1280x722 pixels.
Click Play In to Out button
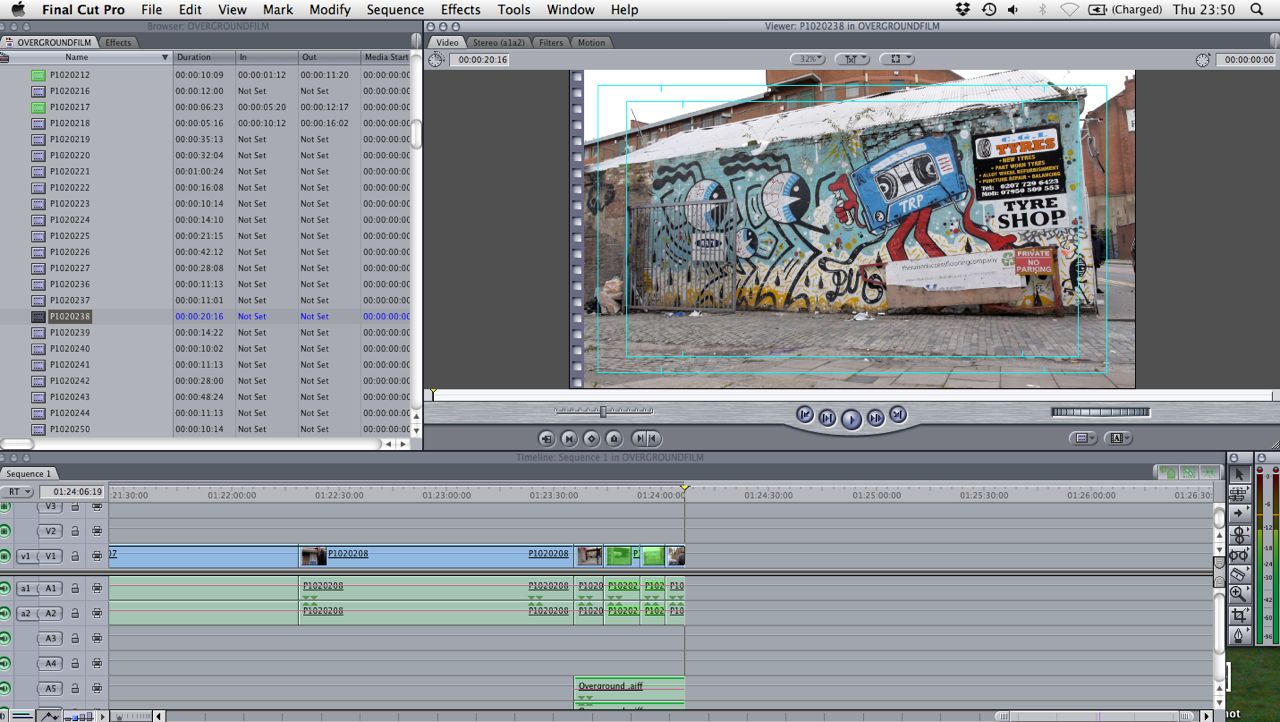pos(828,418)
